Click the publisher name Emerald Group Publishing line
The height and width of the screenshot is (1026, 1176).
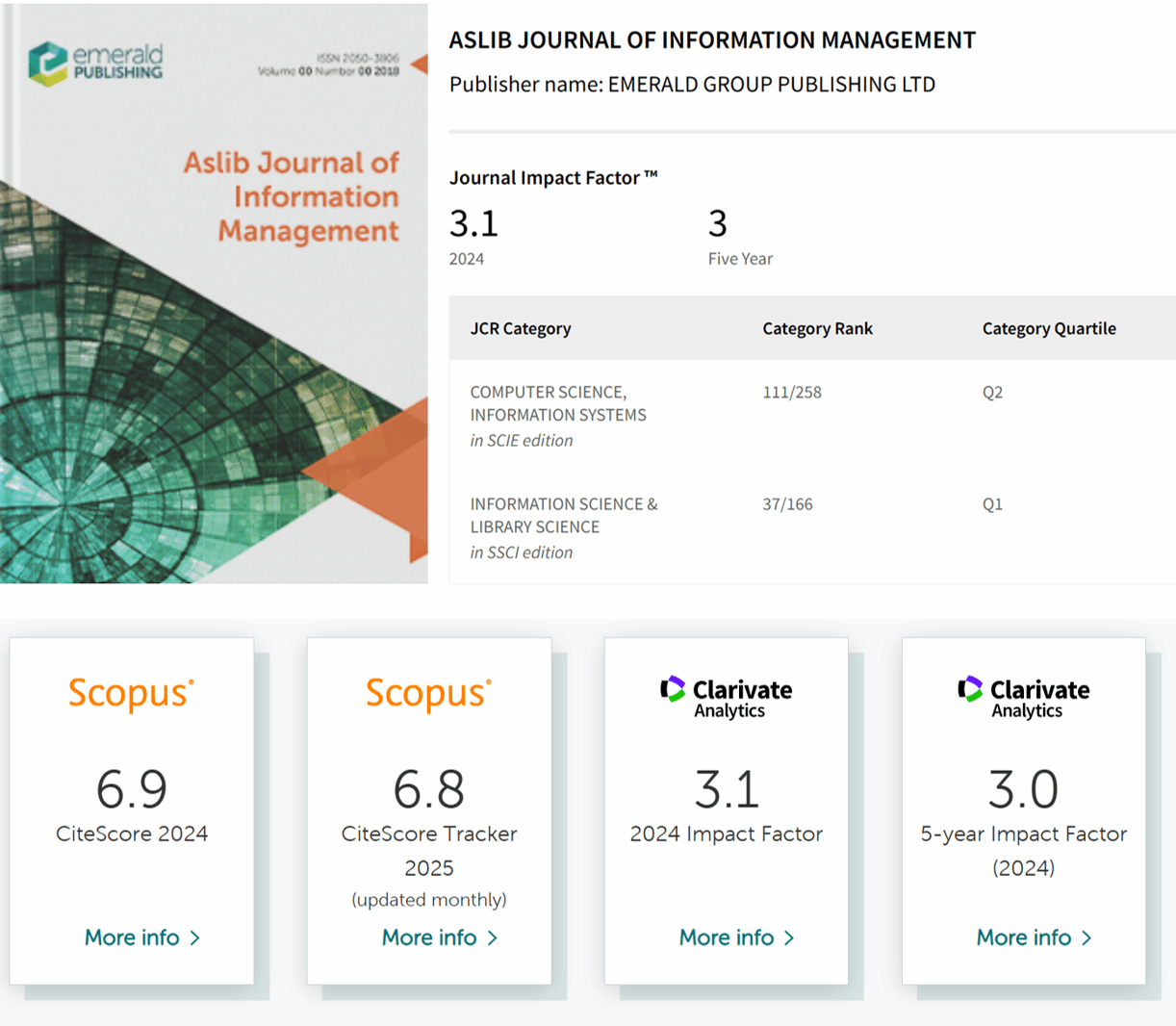[692, 84]
